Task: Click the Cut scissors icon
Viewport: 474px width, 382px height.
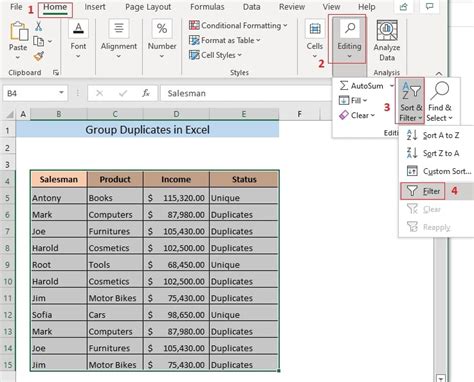Action: (38, 26)
